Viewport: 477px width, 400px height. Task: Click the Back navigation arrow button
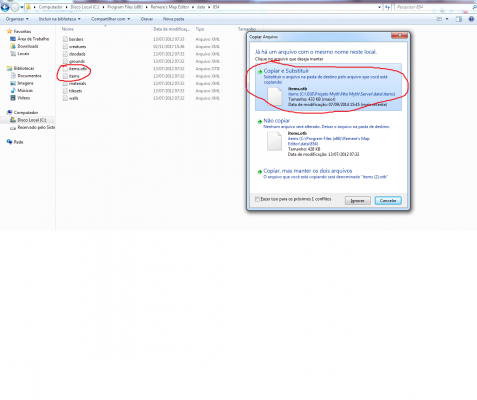point(5,7)
